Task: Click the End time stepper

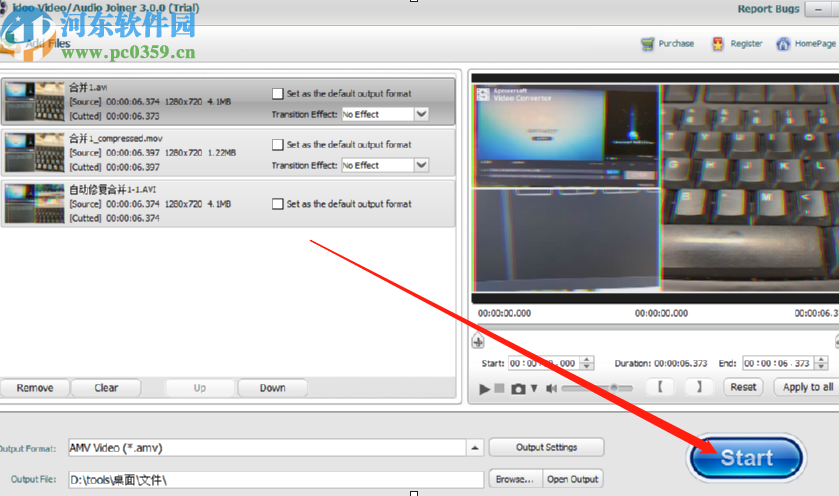Action: point(821,363)
